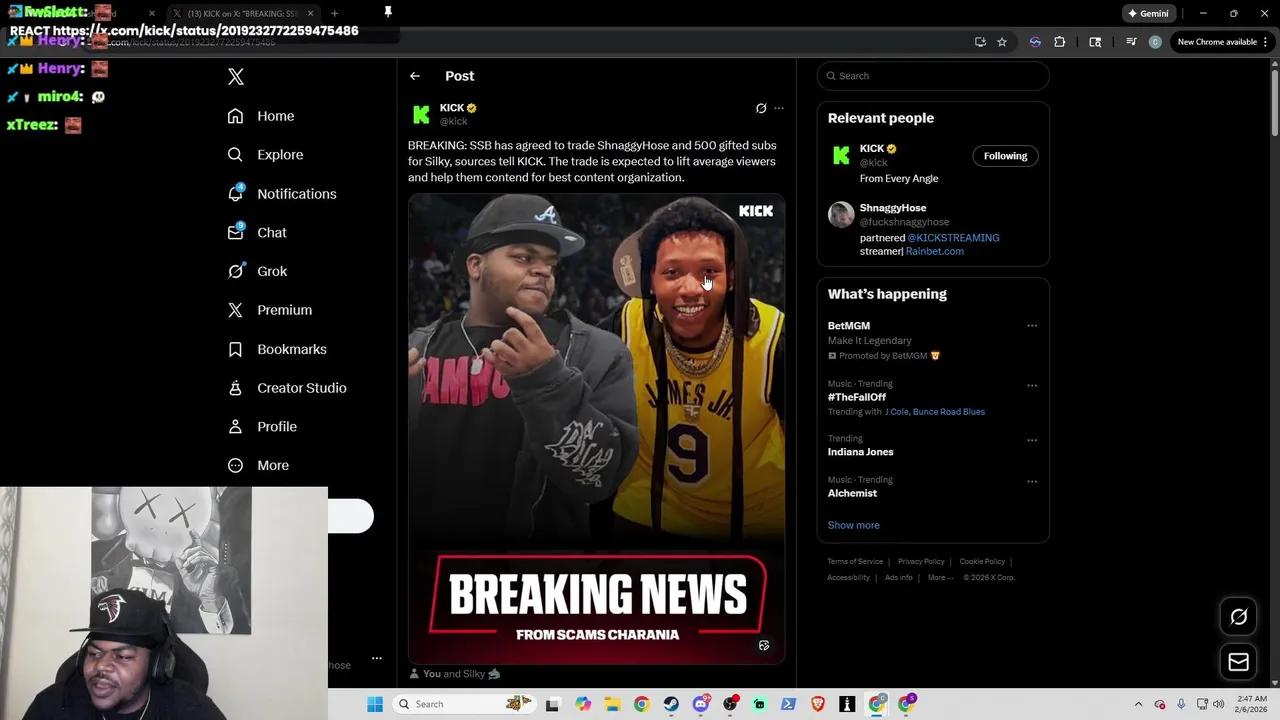Expand the More menu in the sidebar
1280x720 pixels.
258,465
